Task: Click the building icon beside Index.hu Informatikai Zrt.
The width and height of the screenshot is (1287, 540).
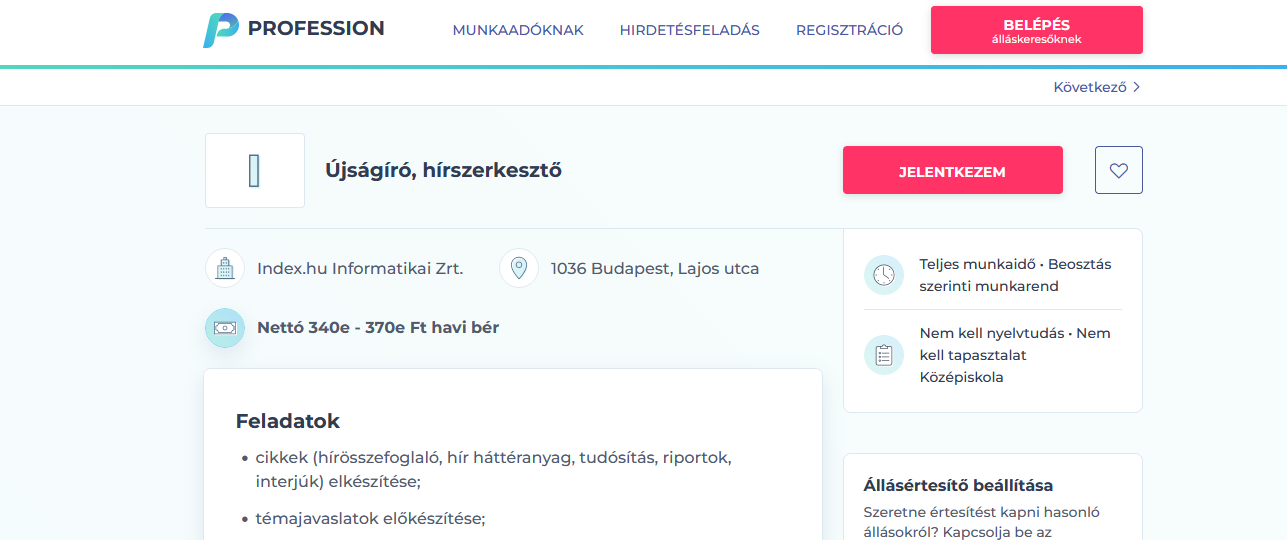Action: click(225, 268)
